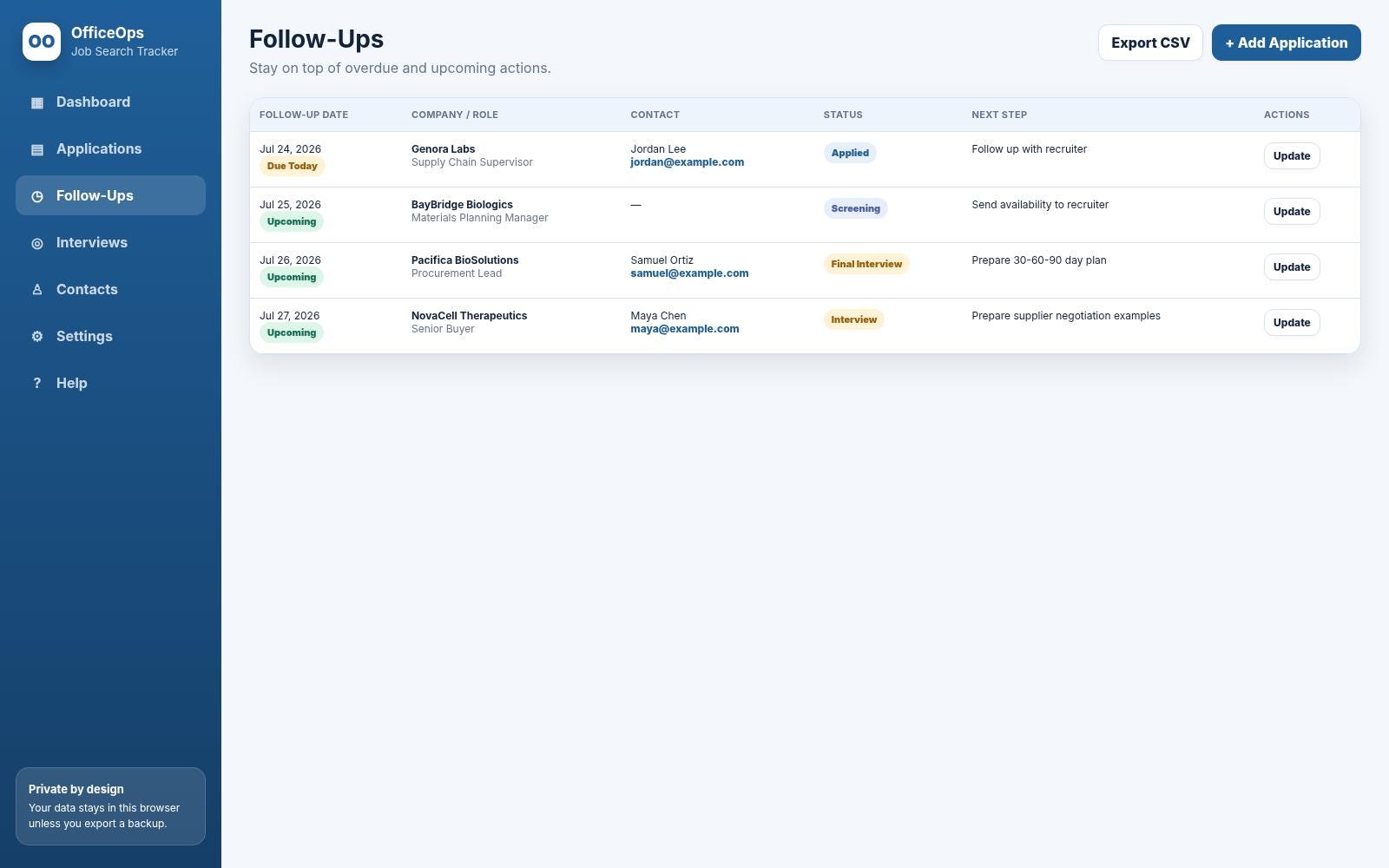Viewport: 1389px width, 868px height.
Task: Click the Company / Role column header
Action: tap(455, 115)
